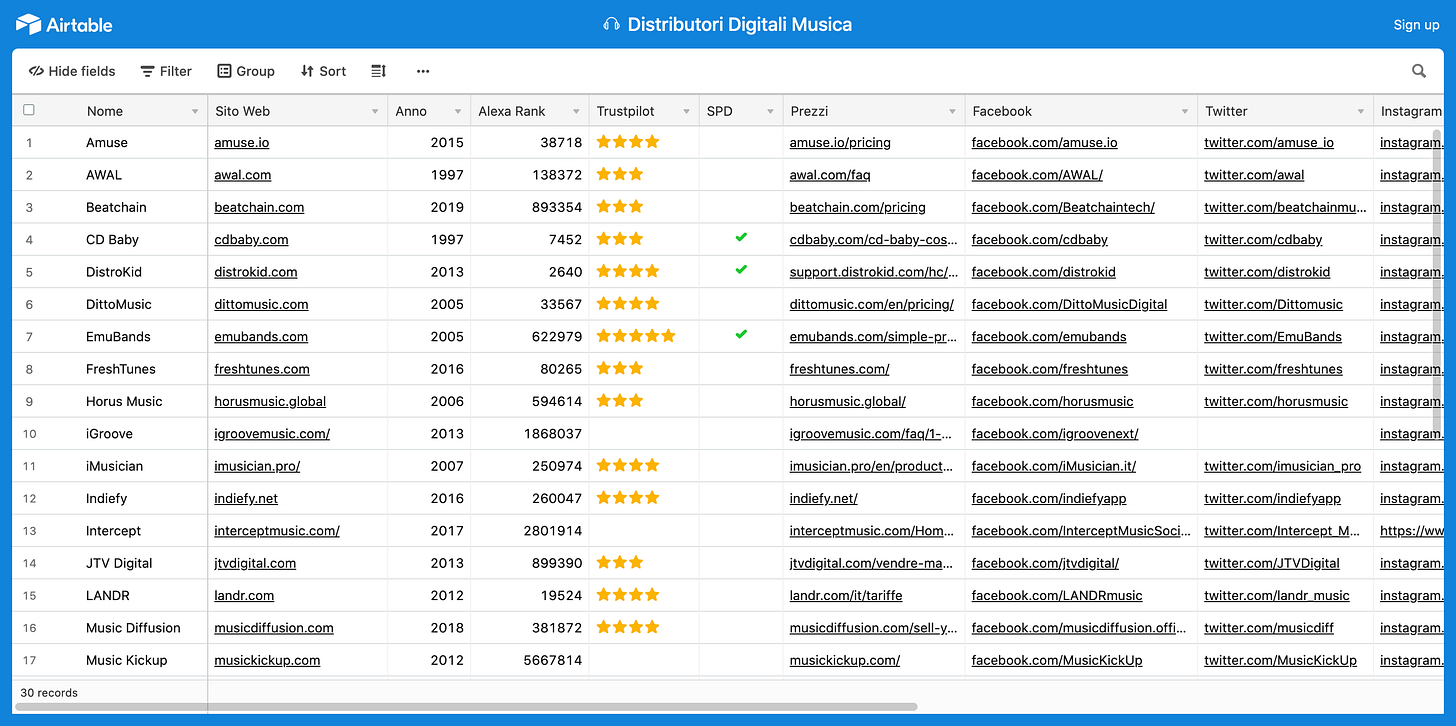1456x726 pixels.
Task: Click the Trustpilot stars for LANDR
Action: [628, 594]
